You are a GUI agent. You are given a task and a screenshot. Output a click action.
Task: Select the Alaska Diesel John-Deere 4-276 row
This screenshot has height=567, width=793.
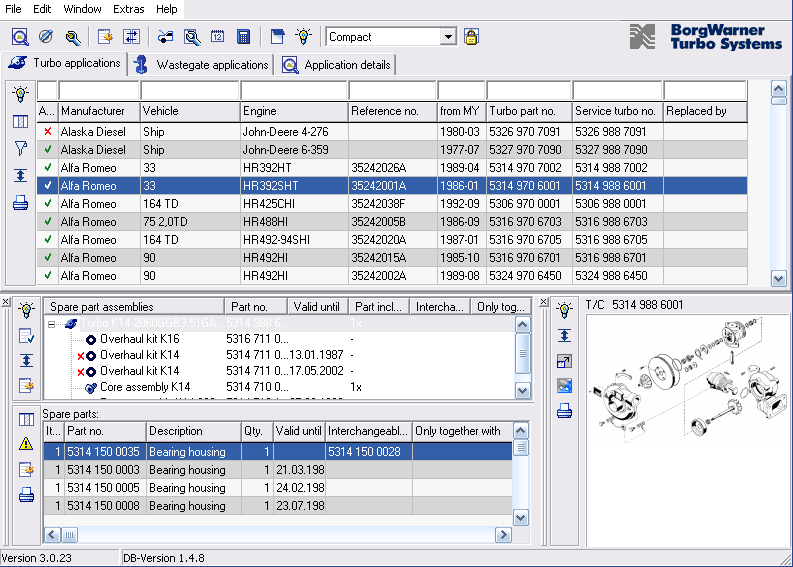pyautogui.click(x=392, y=132)
